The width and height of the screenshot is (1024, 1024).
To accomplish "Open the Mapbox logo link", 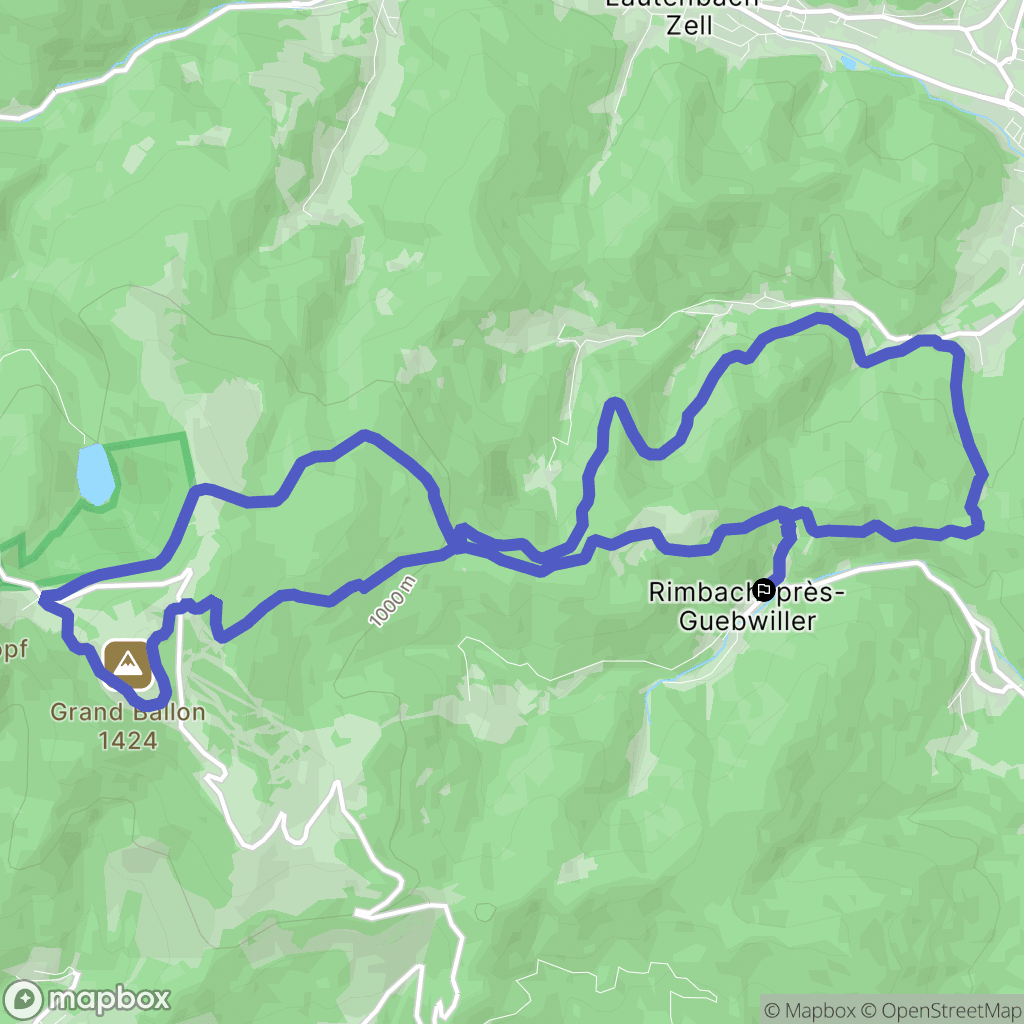I will 86,999.
